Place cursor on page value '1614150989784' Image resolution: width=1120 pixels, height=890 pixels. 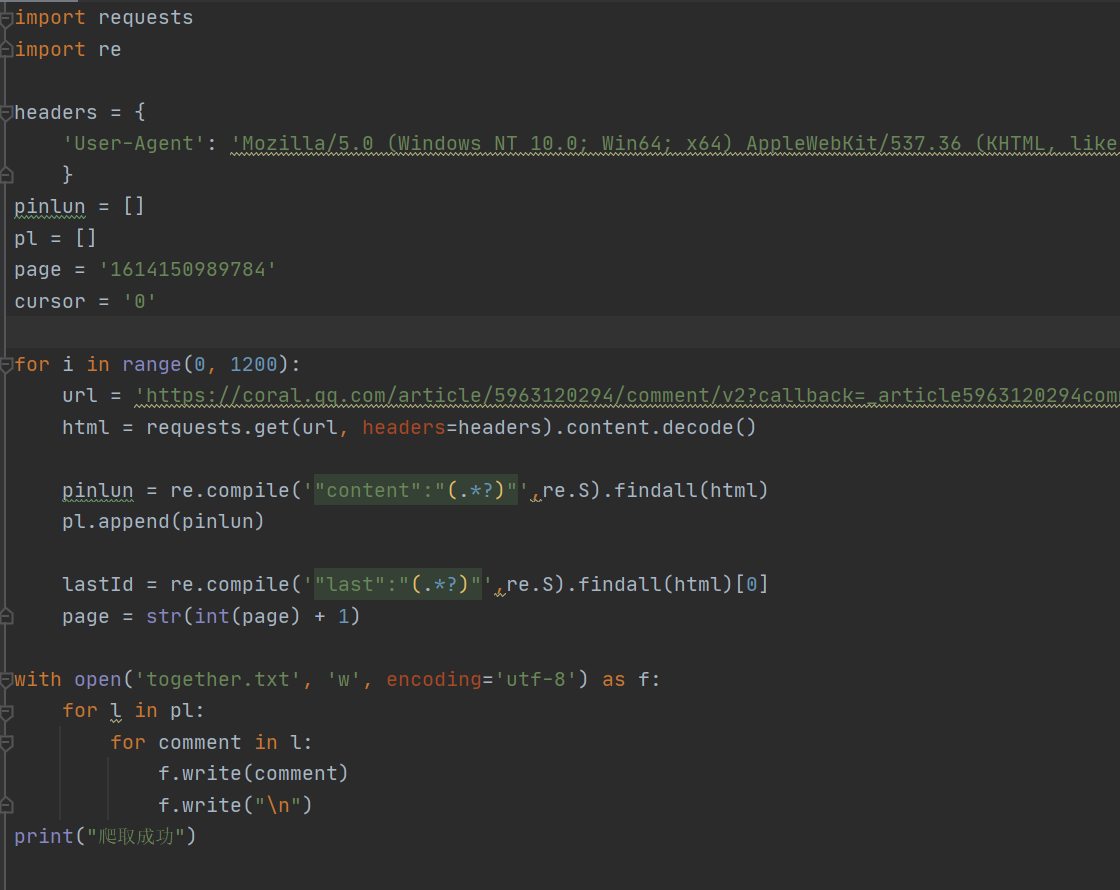pyautogui.click(x=187, y=270)
